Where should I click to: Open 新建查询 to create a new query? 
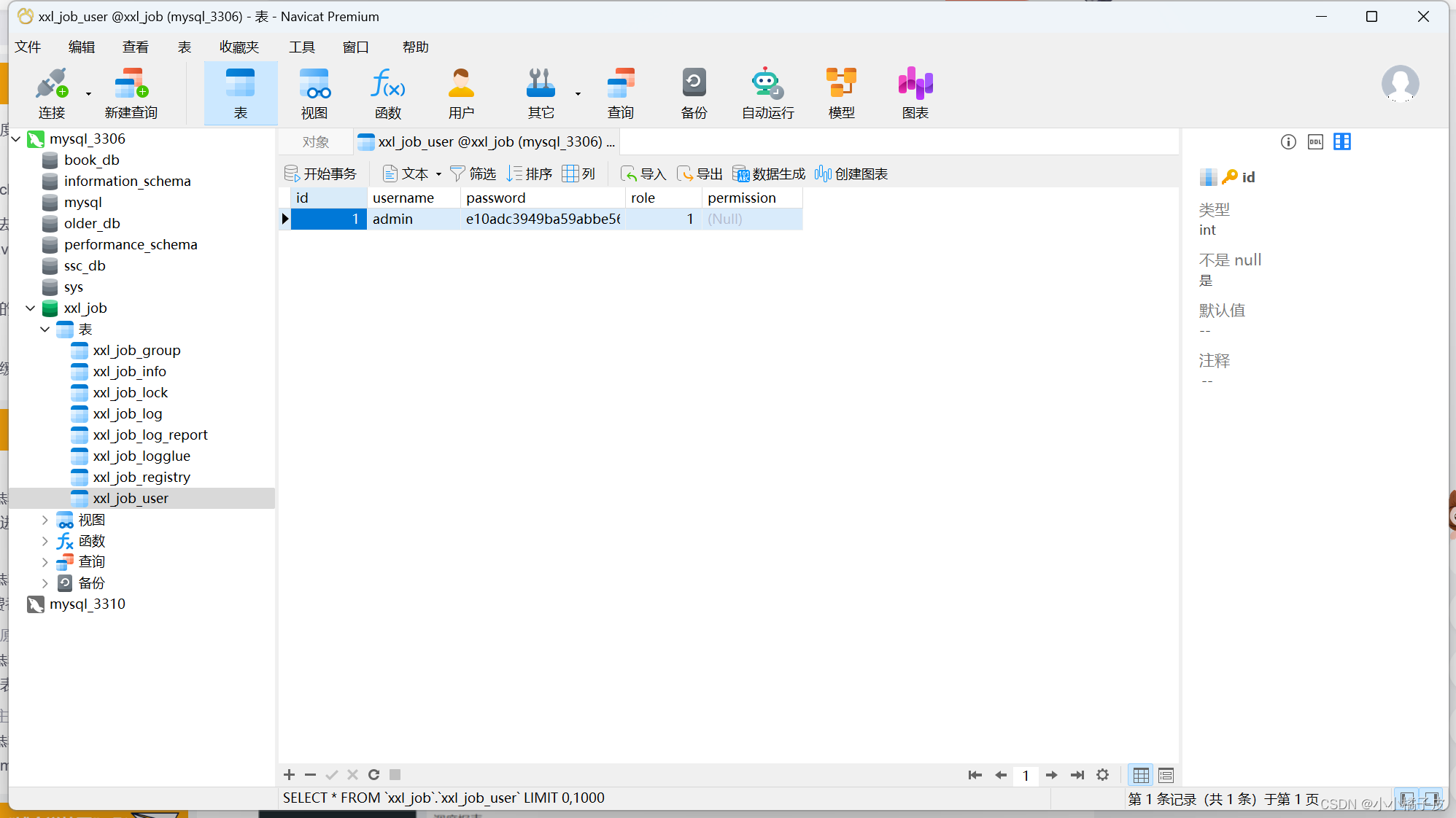click(x=131, y=93)
